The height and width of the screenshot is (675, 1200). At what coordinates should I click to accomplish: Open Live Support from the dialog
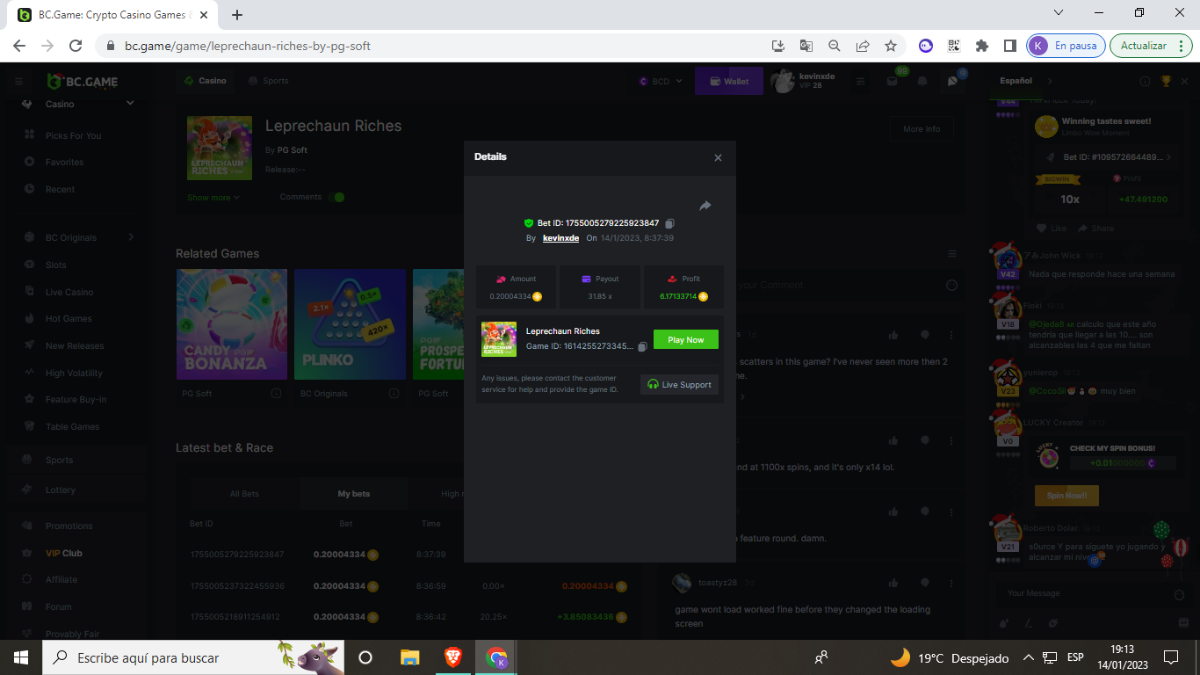680,384
